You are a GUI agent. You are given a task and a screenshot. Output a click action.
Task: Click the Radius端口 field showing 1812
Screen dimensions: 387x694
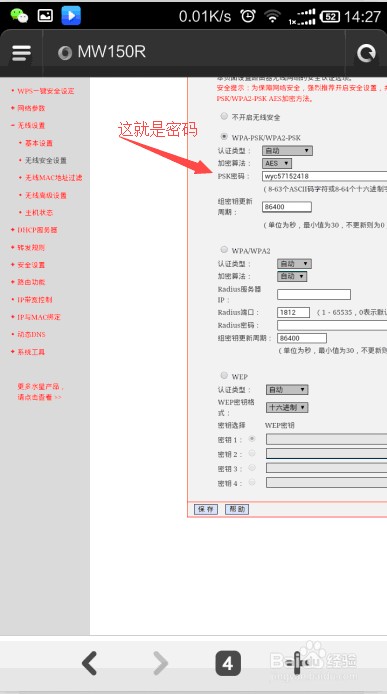294,312
